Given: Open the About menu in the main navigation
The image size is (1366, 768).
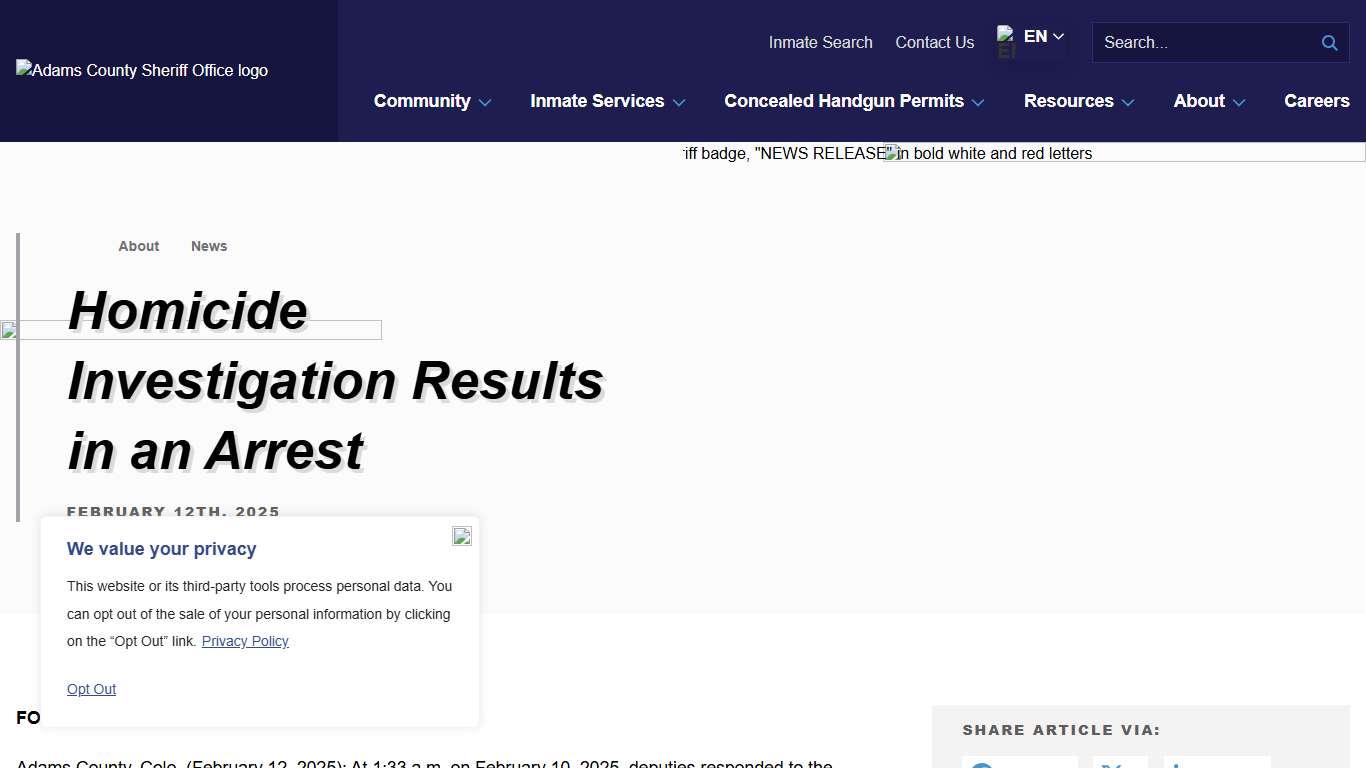Looking at the screenshot, I should tap(1209, 101).
